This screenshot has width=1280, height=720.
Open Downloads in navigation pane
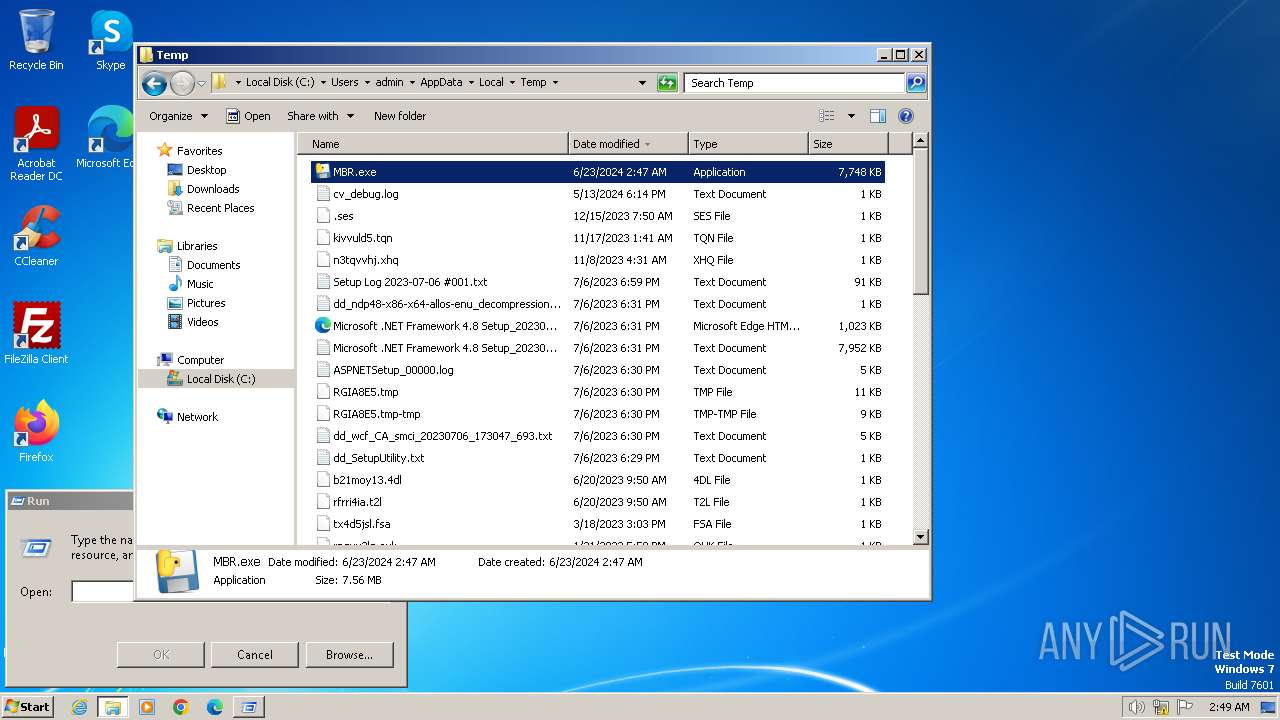213,189
